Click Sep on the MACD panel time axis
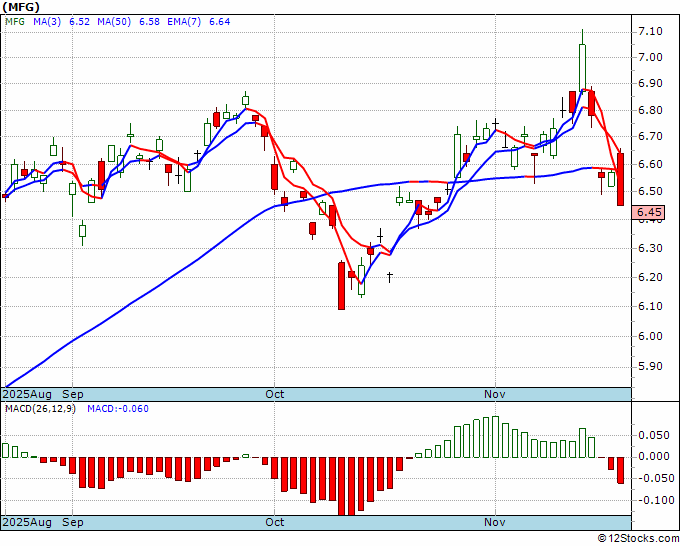 tap(72, 522)
